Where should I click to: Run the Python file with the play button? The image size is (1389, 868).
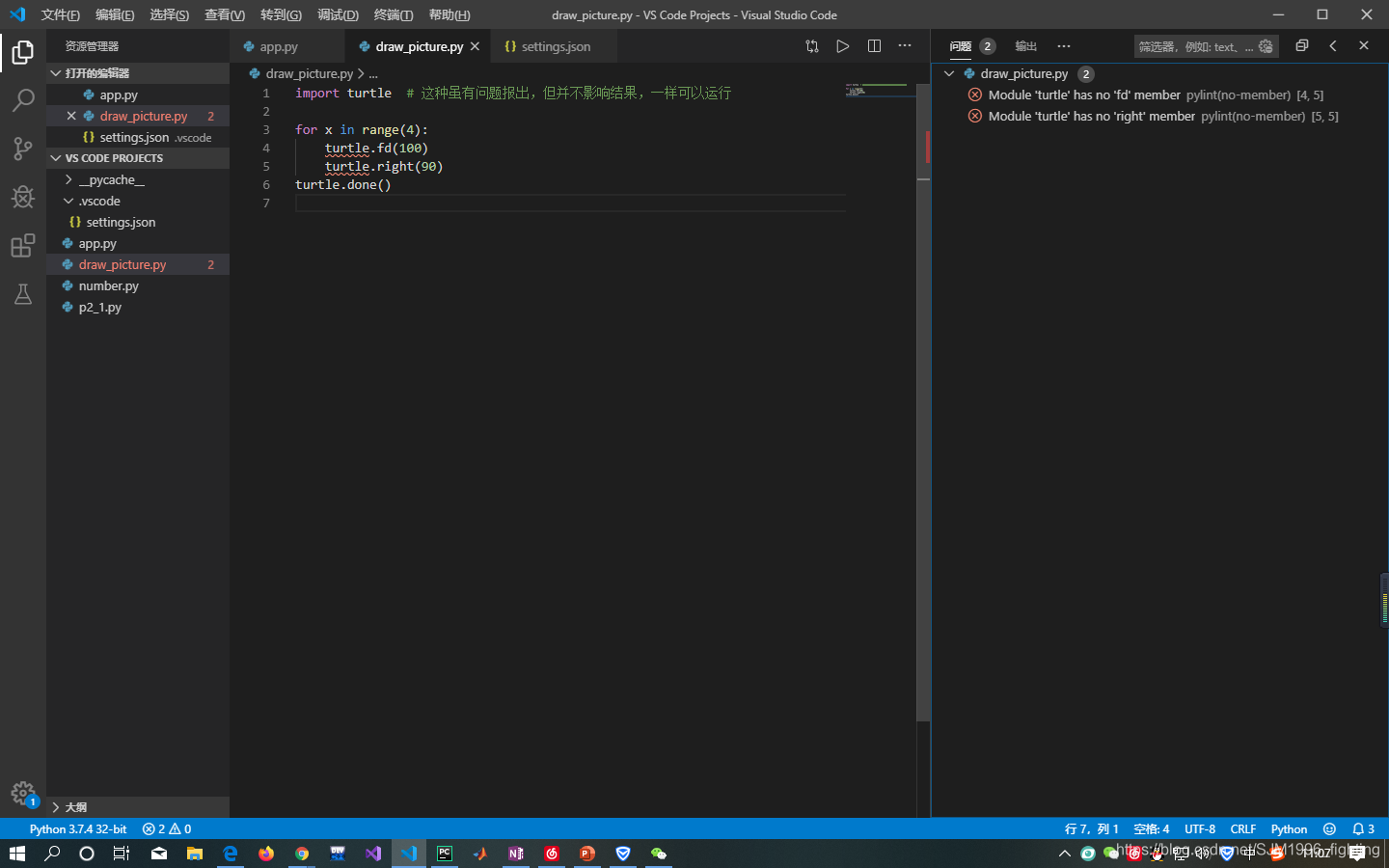tap(841, 45)
